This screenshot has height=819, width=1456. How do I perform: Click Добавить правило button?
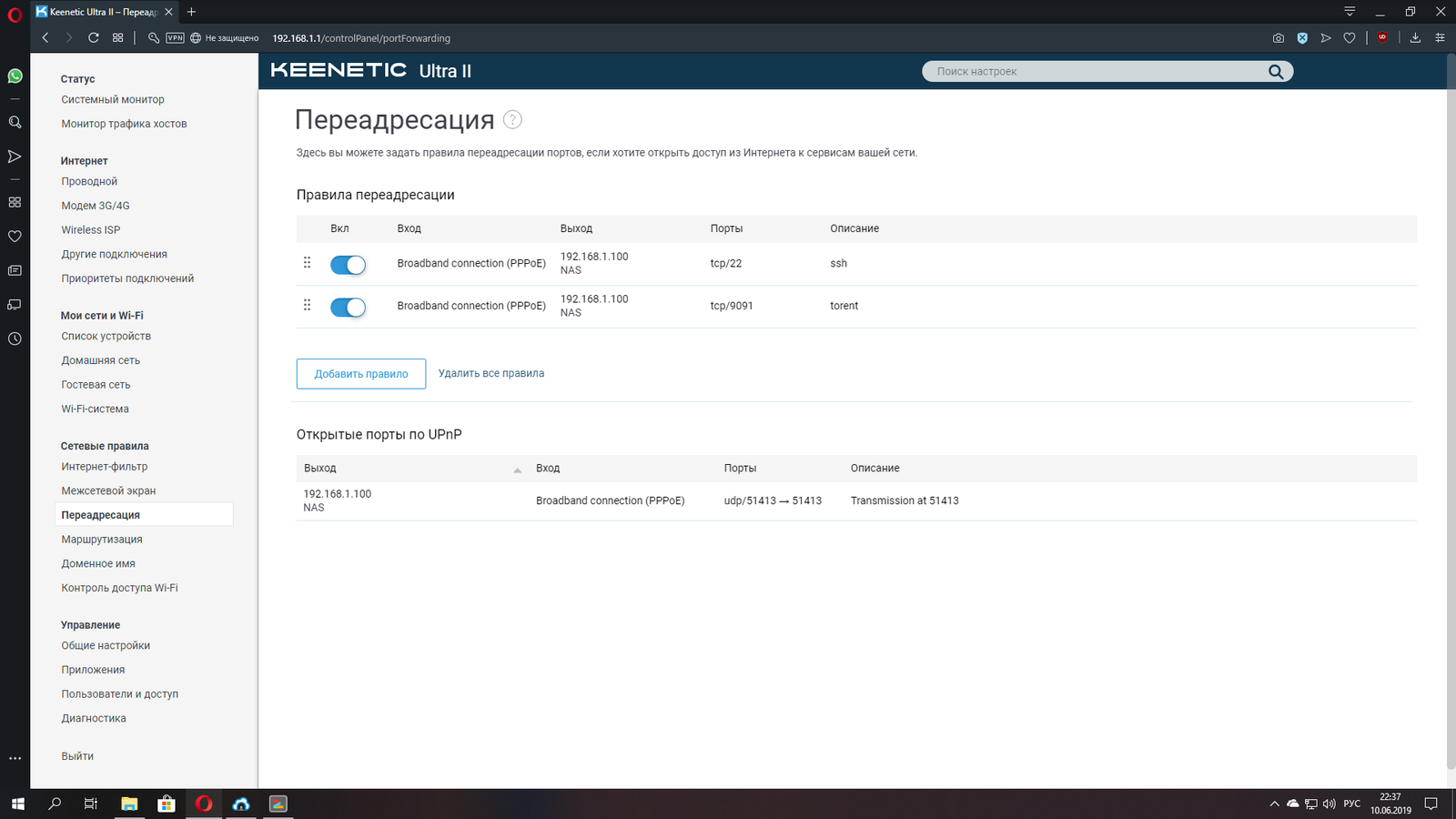(x=361, y=374)
